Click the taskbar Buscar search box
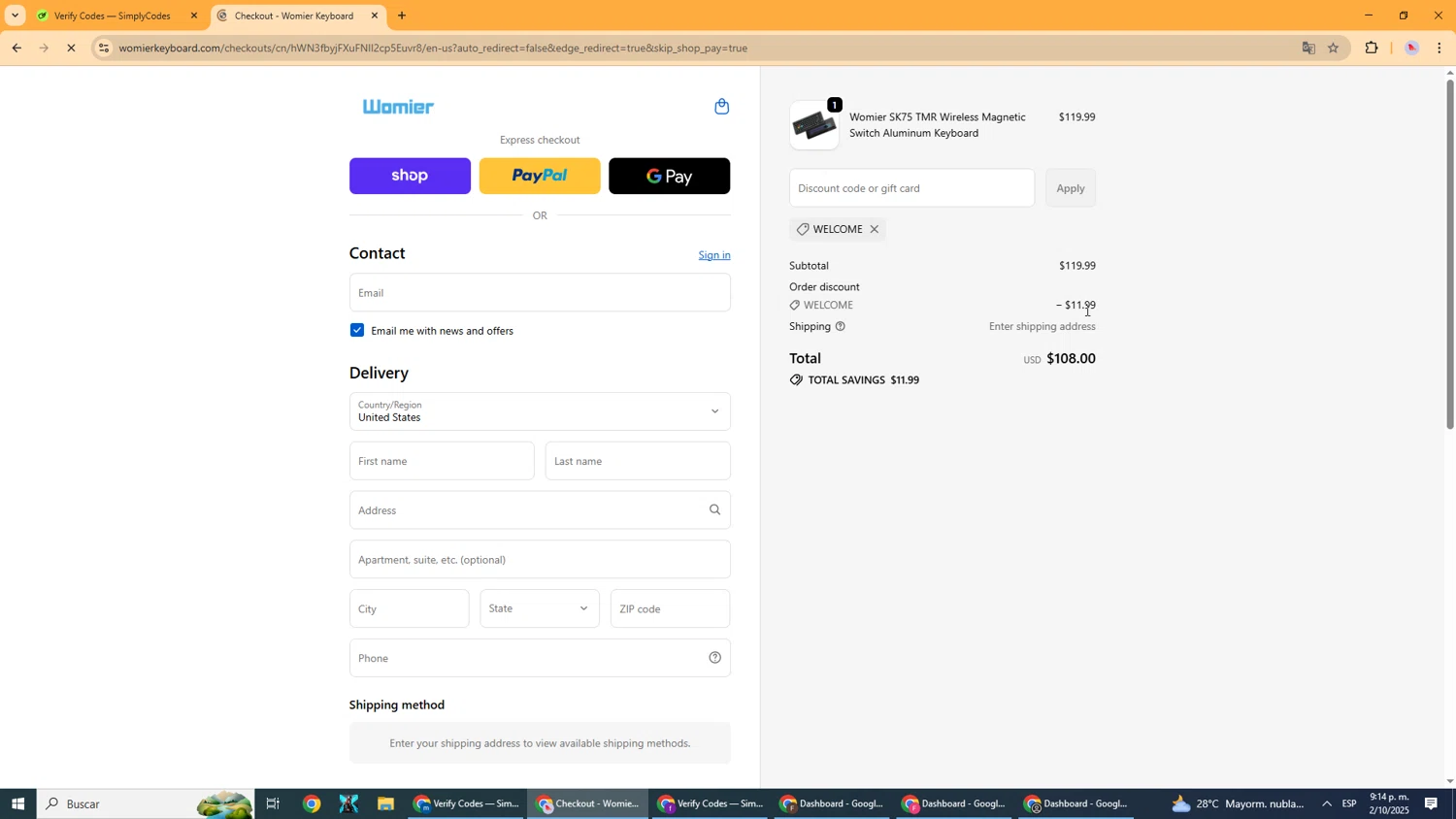This screenshot has height=819, width=1456. click(146, 804)
